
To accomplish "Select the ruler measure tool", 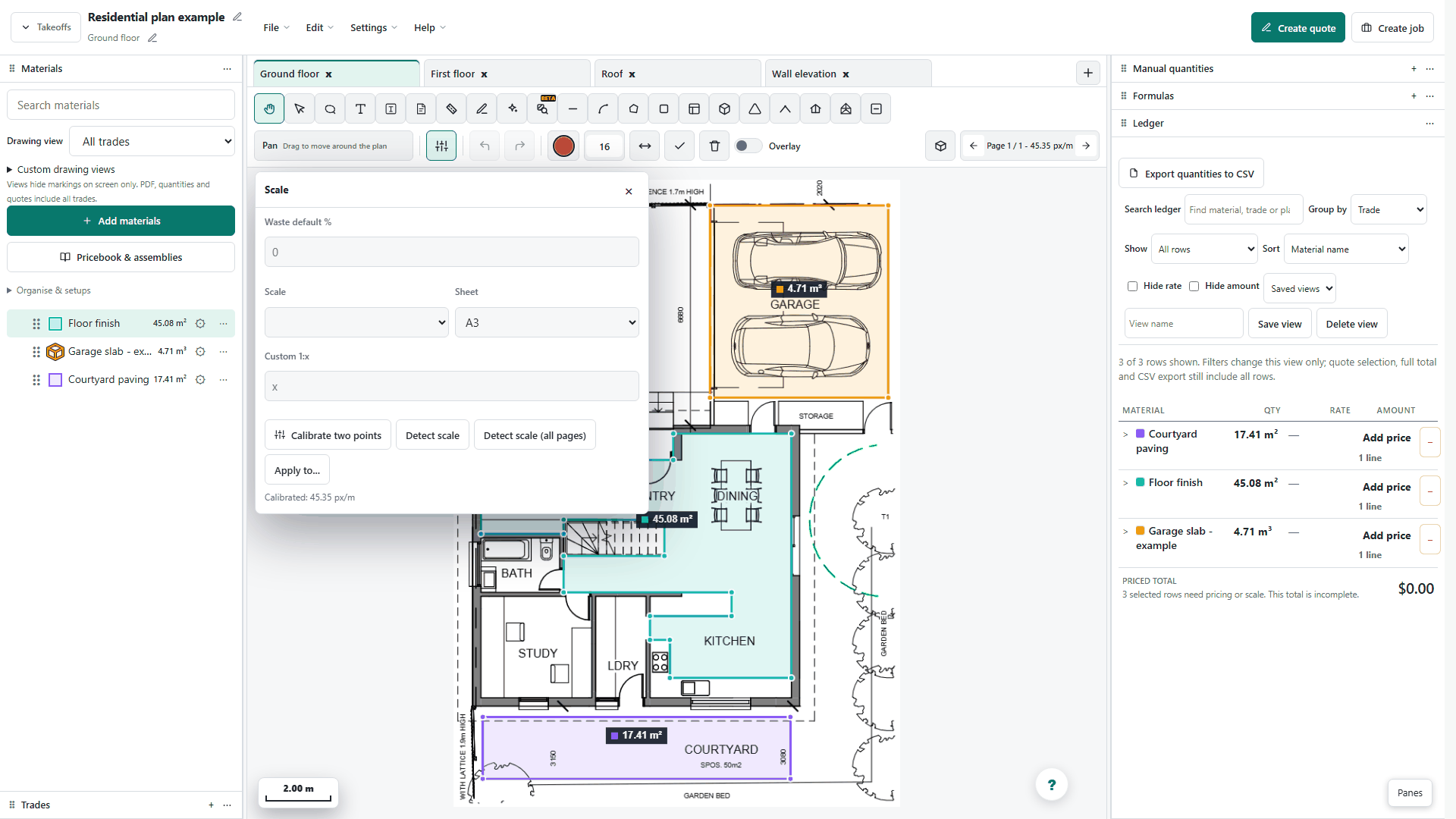I will tap(451, 109).
